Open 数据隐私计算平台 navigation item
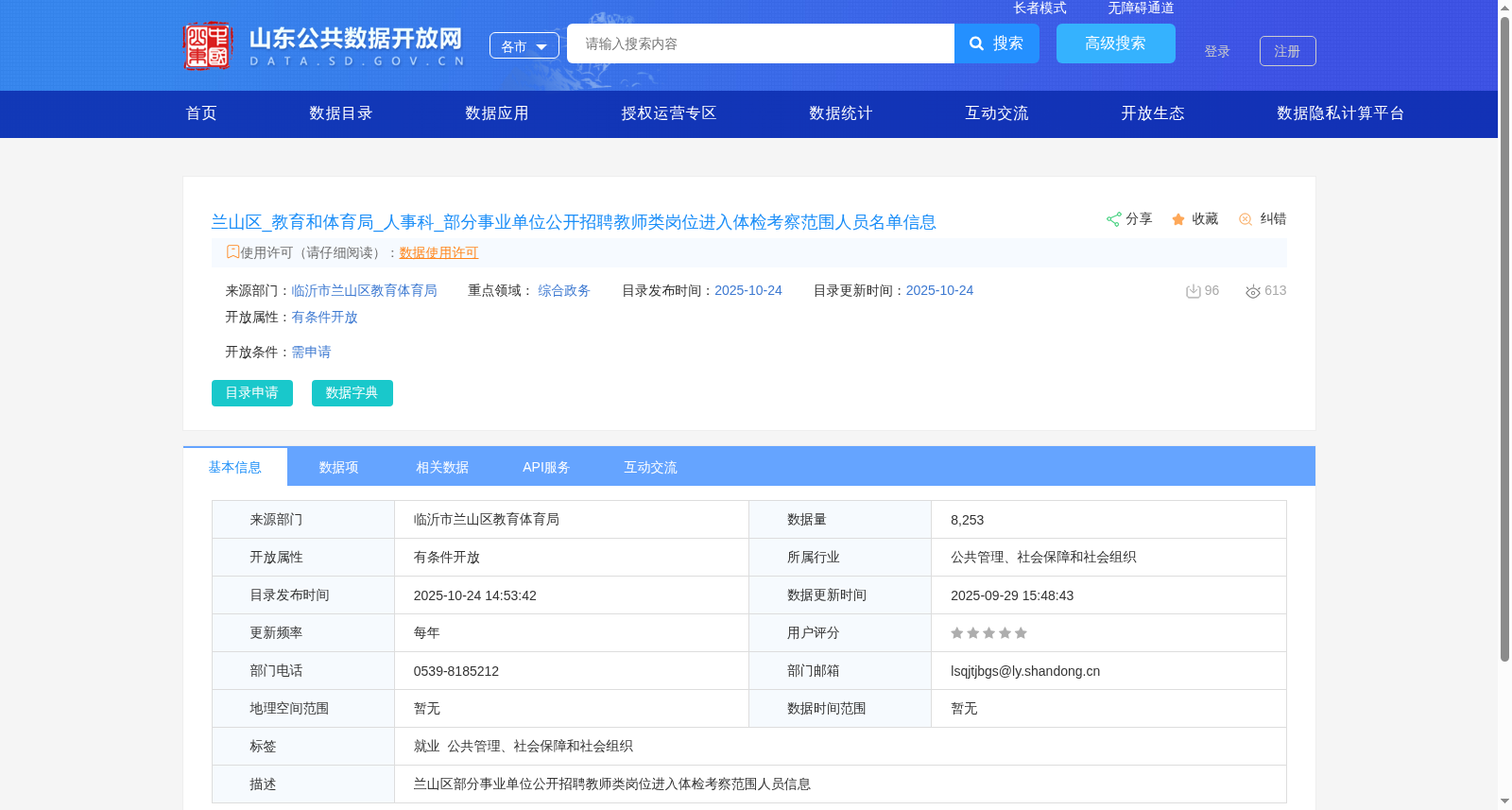1512x810 pixels. [x=1341, y=113]
